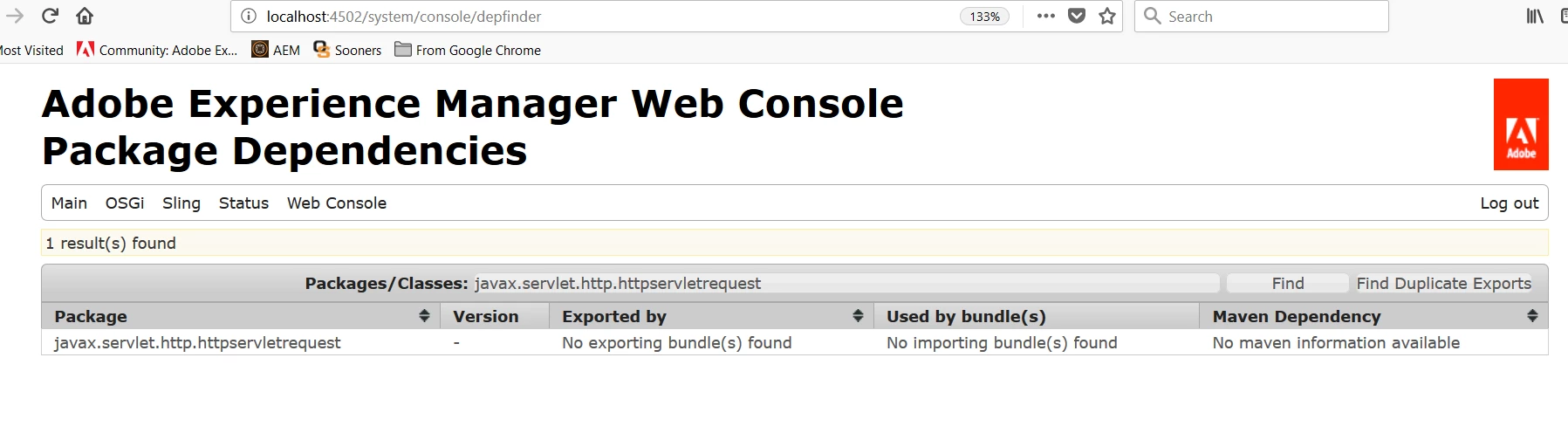Bookmark this page with the star icon
Screen dimensions: 1568x447
(x=1107, y=16)
